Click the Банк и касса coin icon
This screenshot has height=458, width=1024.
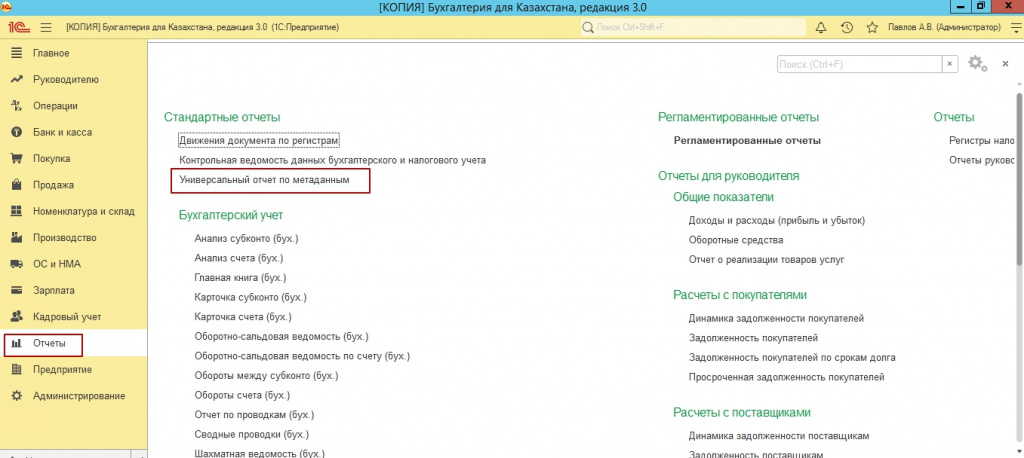(18, 132)
